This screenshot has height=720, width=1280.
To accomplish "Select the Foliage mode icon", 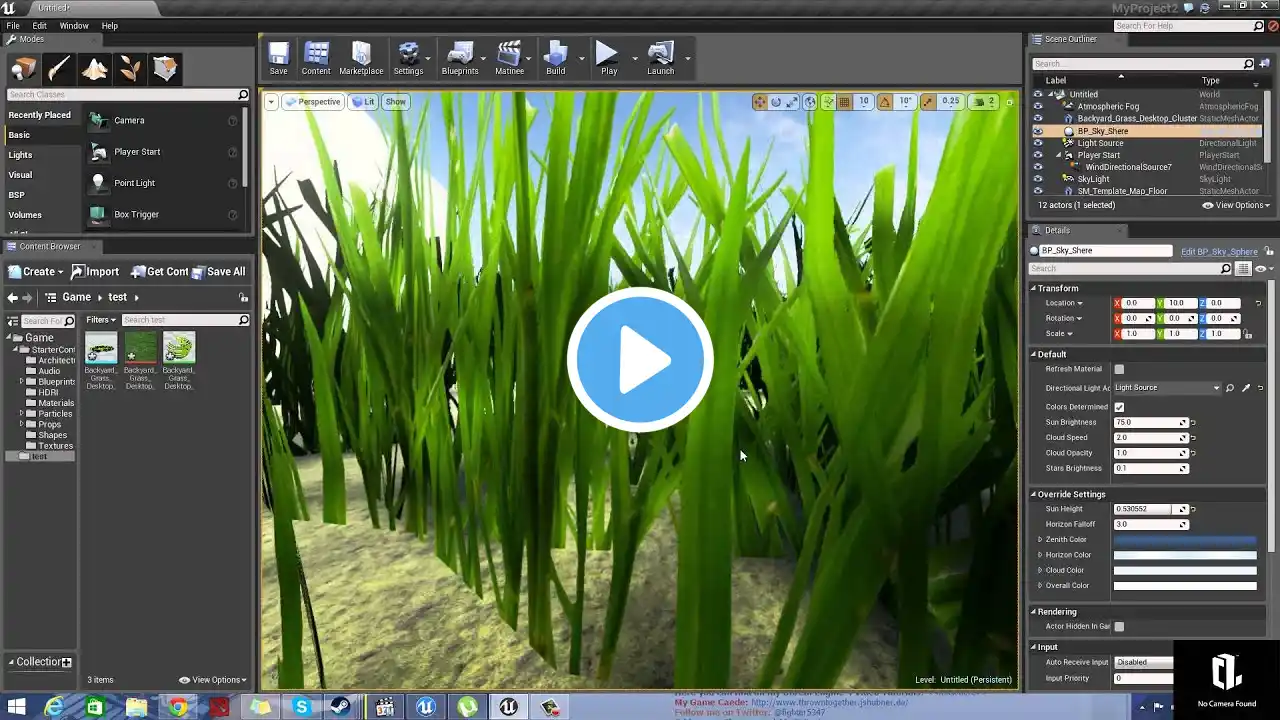I will coord(130,68).
